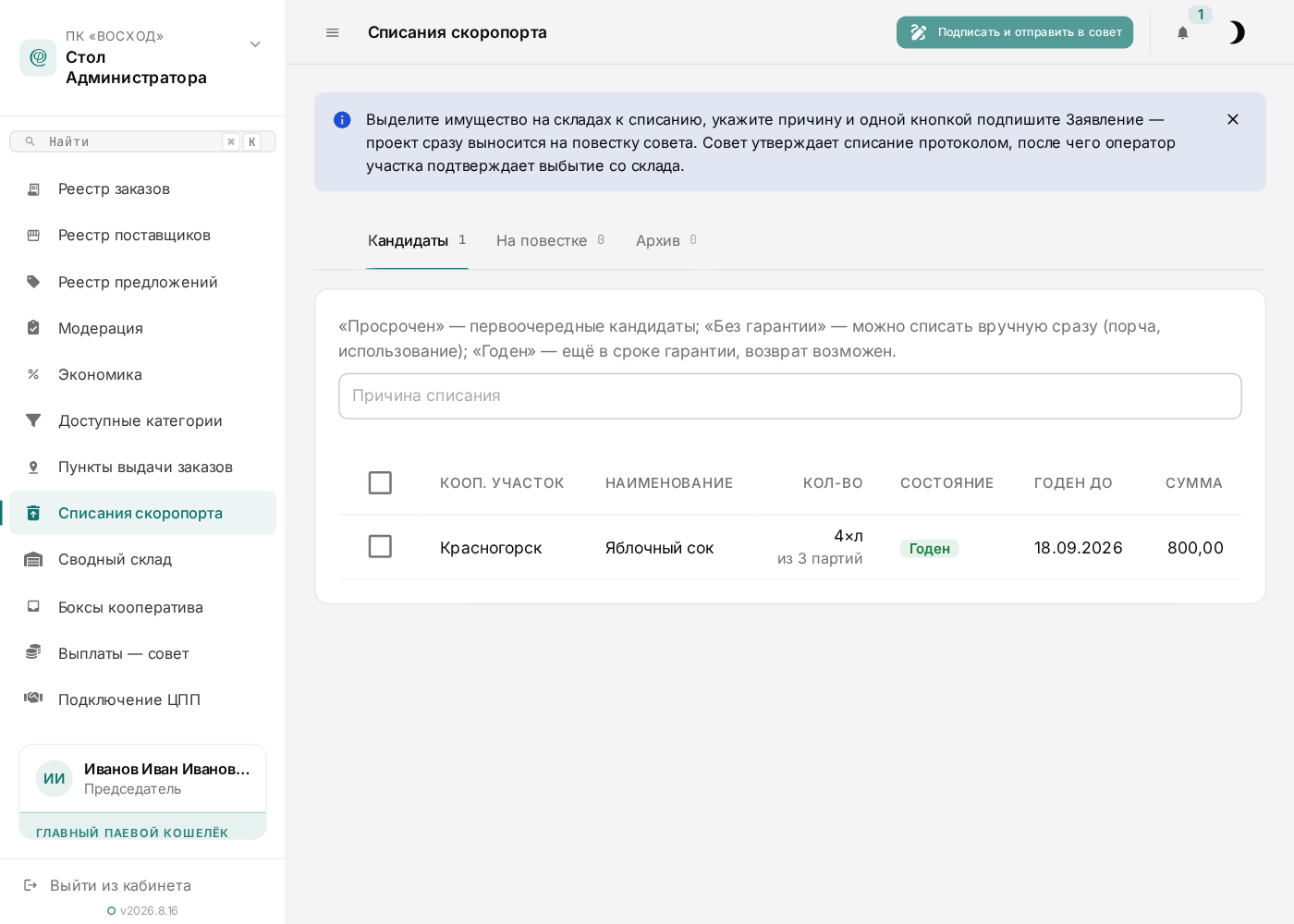Screen dimensions: 1294x924
Task: Click the Доступные категории filter icon
Action: (x=33, y=420)
